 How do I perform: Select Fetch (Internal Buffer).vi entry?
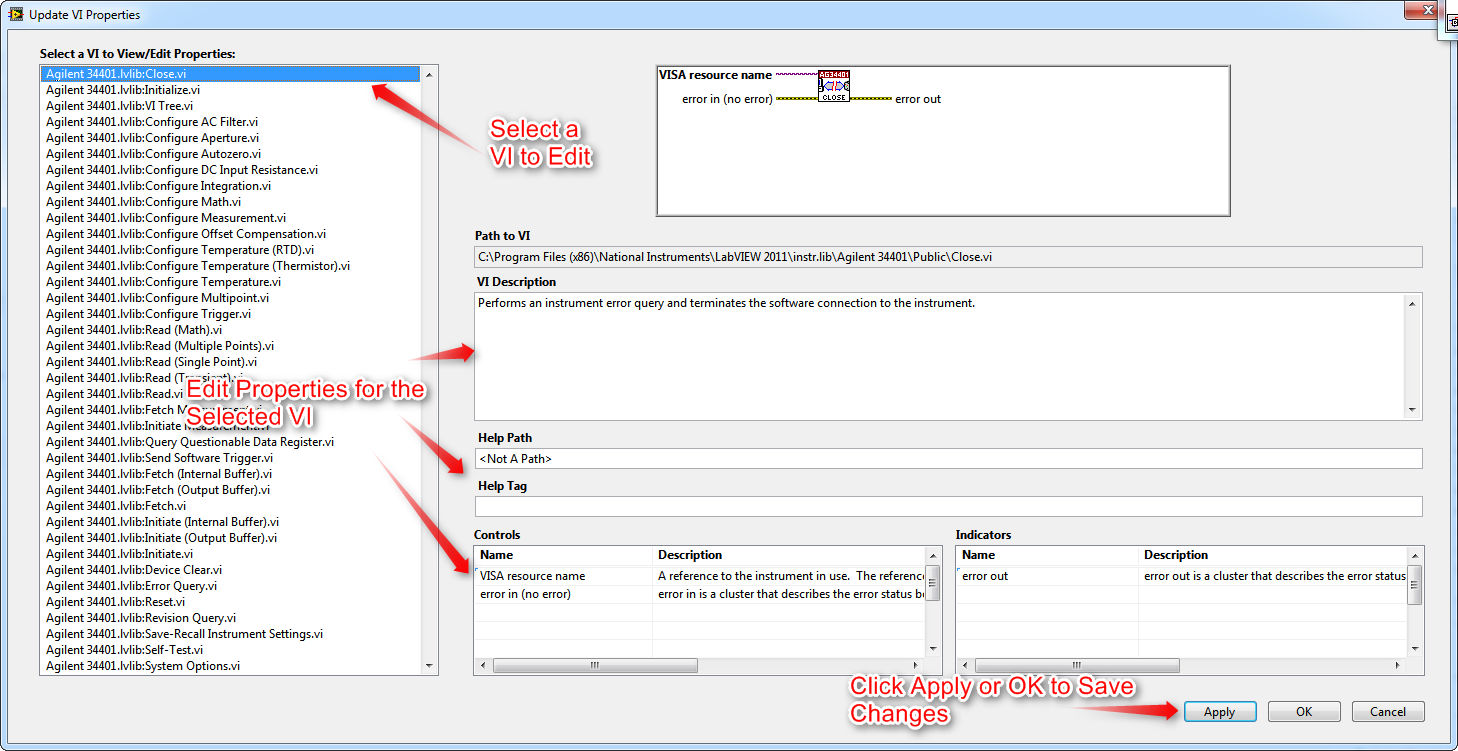231,474
